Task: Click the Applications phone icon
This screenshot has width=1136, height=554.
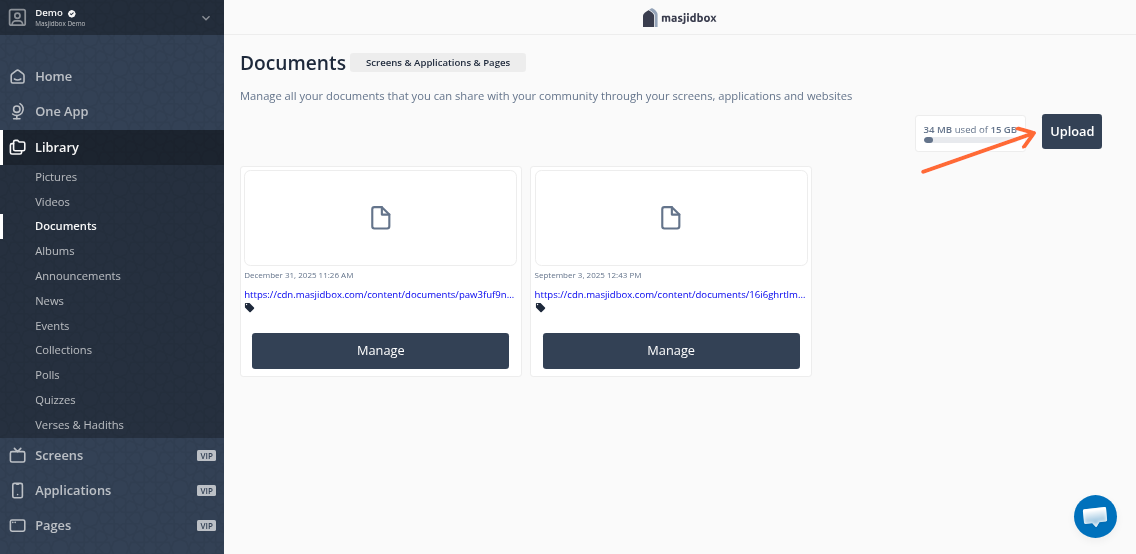Action: tap(18, 490)
